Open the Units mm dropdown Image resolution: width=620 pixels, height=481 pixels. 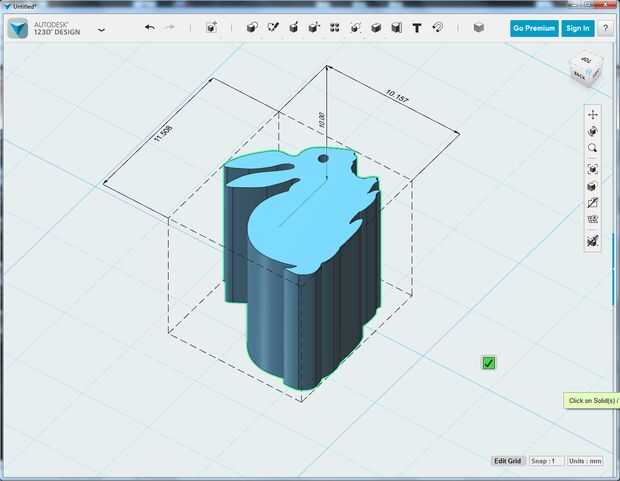coord(586,461)
